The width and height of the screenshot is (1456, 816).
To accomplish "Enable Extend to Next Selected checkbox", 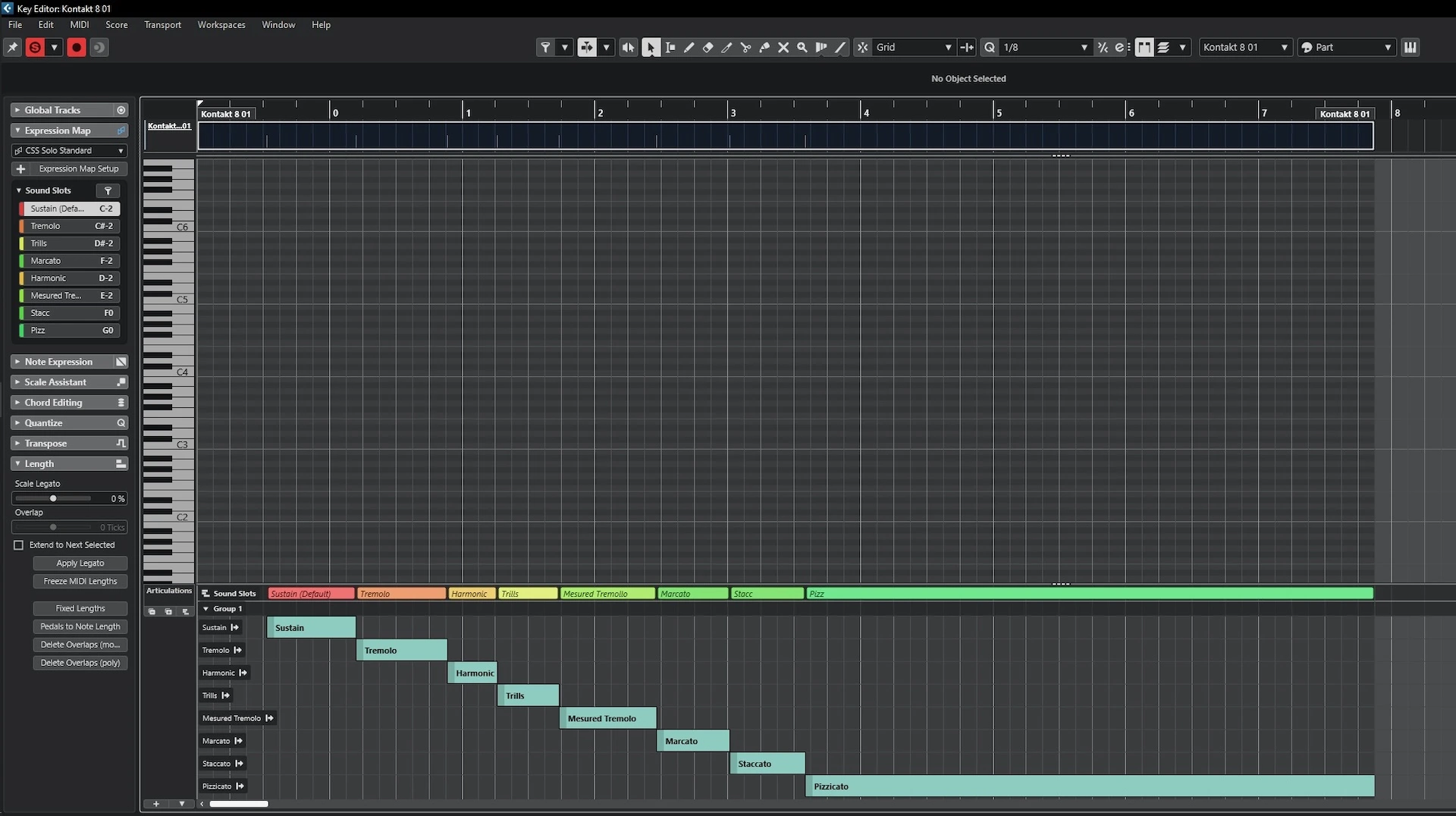I will pos(19,545).
